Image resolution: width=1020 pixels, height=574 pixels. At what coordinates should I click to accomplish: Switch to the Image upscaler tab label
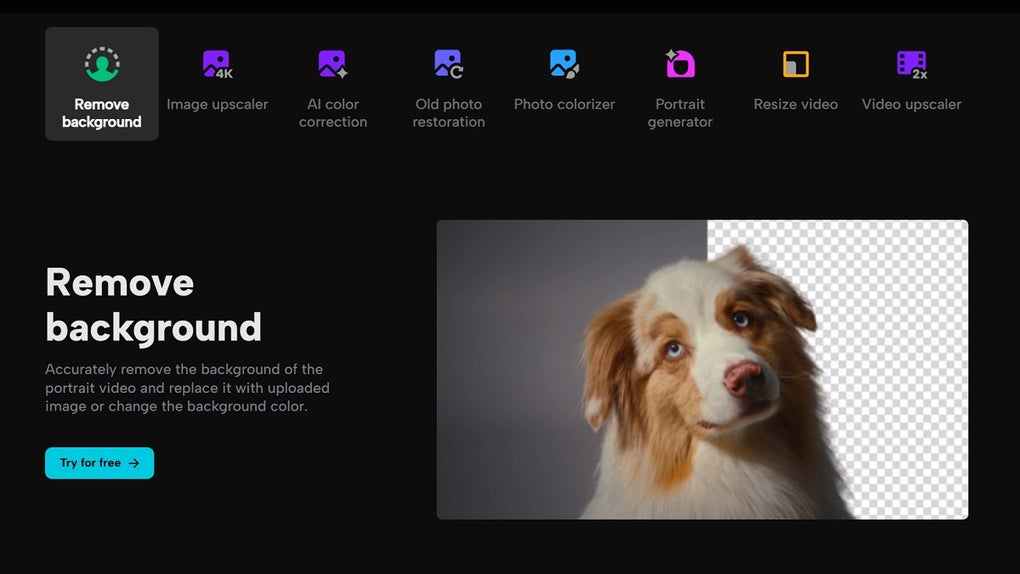(x=217, y=104)
